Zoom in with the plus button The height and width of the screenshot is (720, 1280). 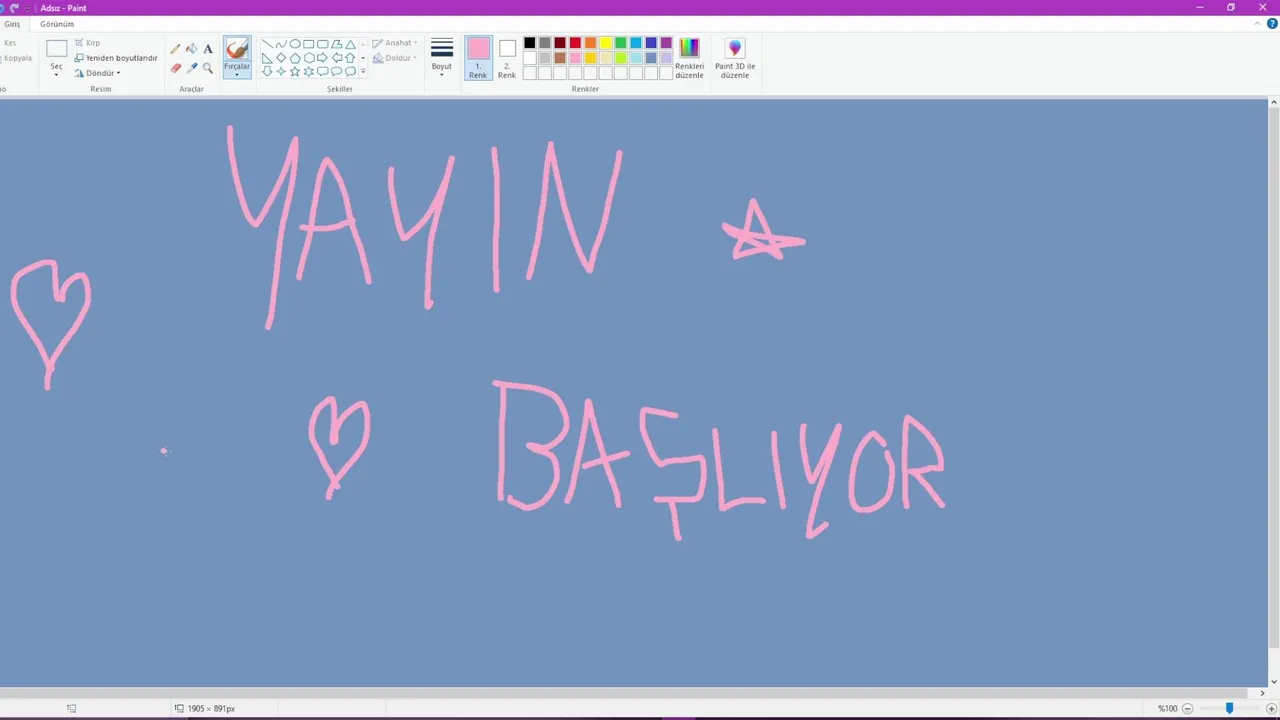[x=1271, y=708]
